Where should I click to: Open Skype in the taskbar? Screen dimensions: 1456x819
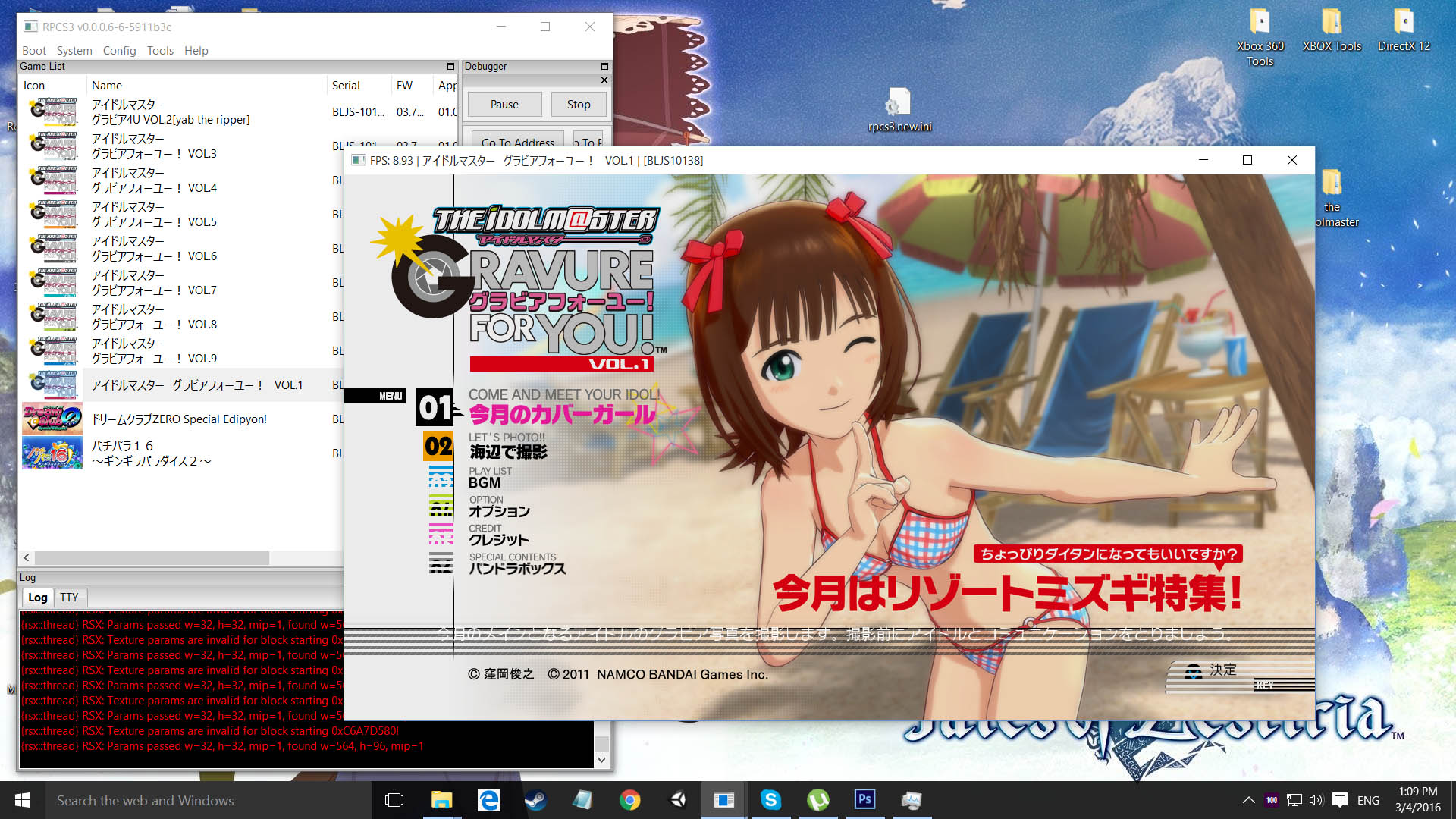[770, 800]
